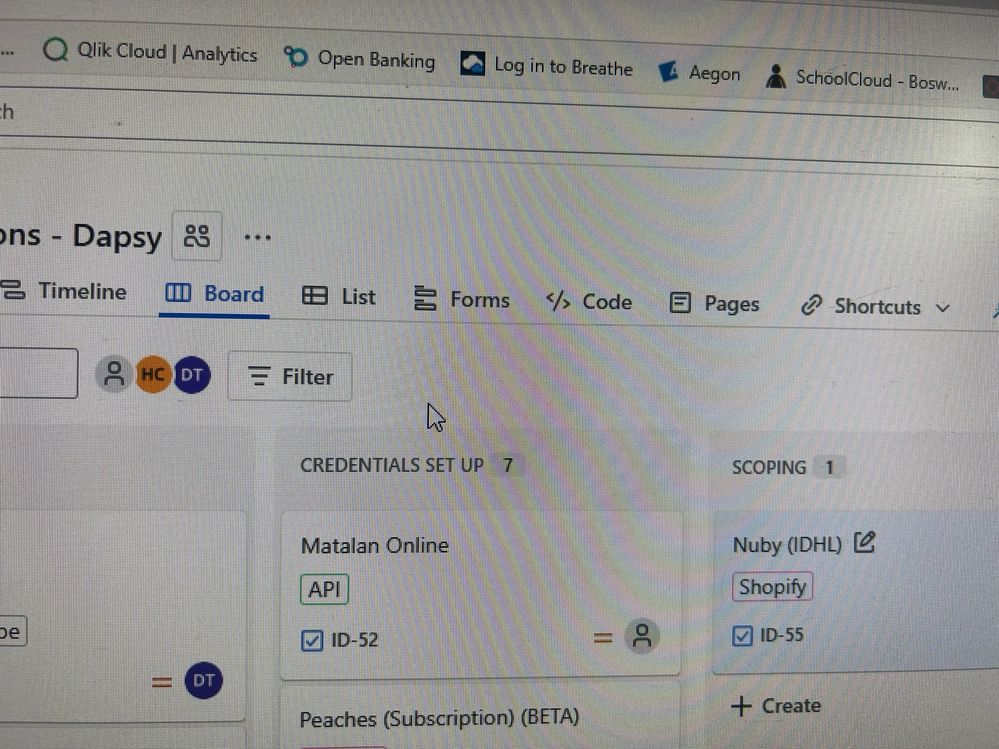Screen dimensions: 999x749
Task: Click the API label on Matalan Online
Action: [324, 589]
